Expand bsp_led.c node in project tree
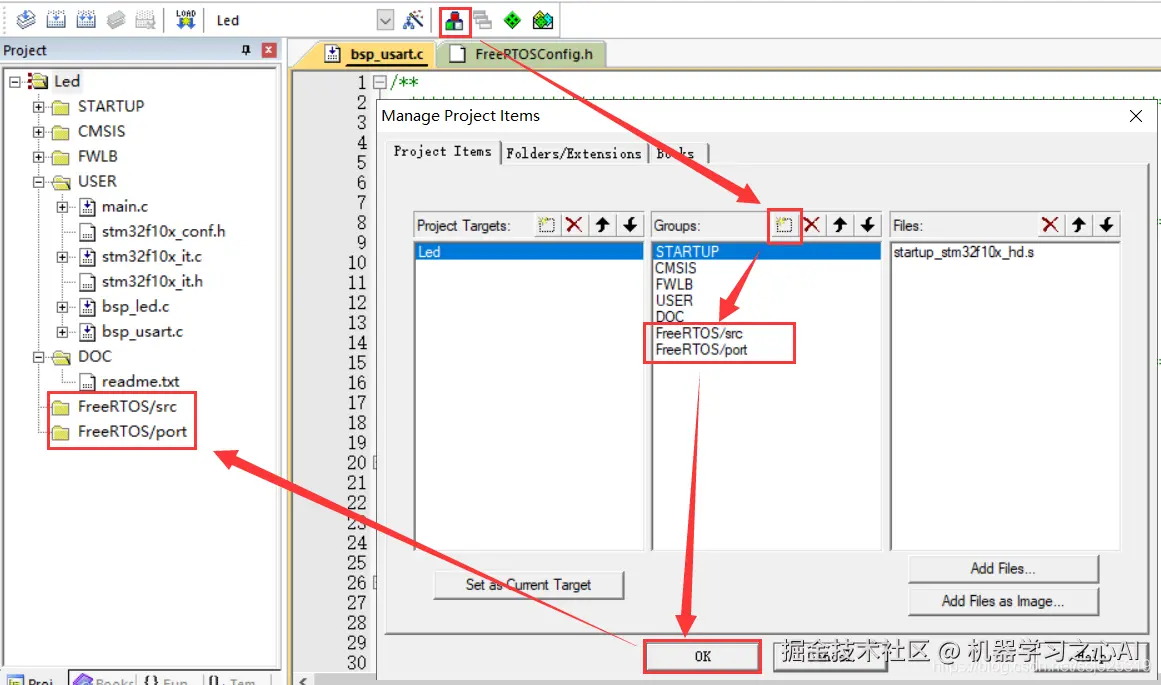The height and width of the screenshot is (685, 1161). (x=62, y=307)
